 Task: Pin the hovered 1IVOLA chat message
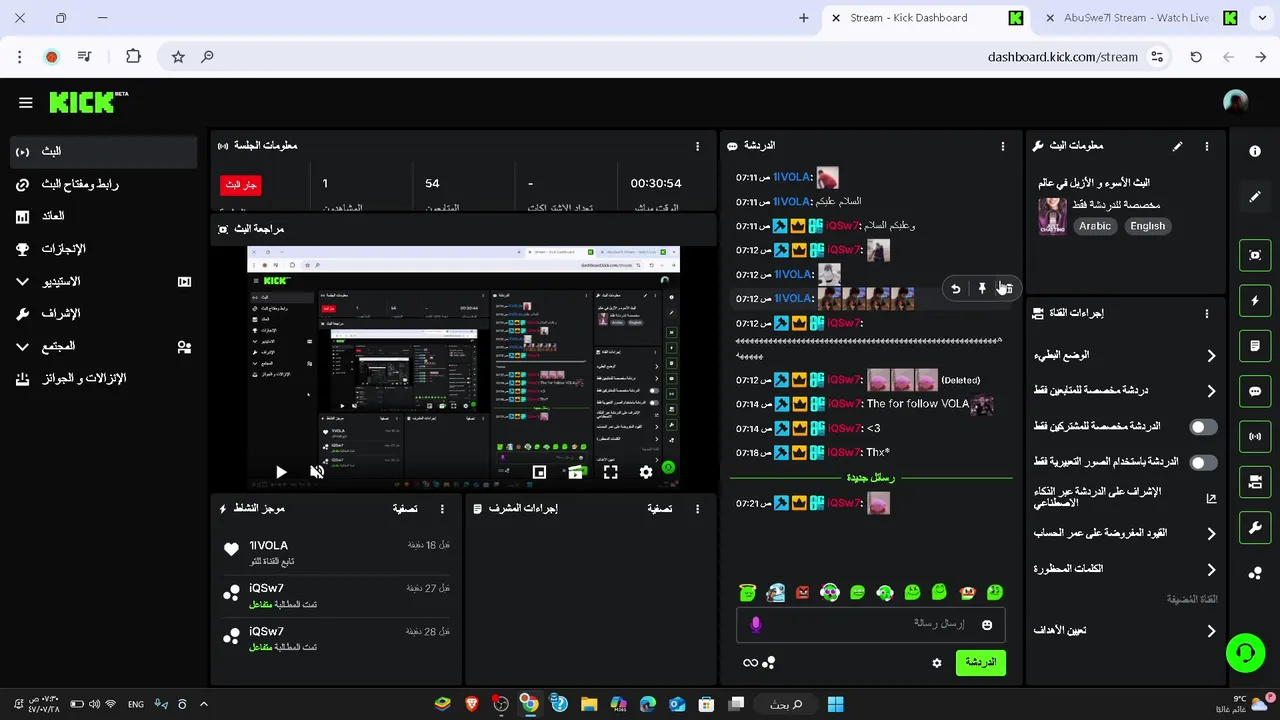pos(982,289)
